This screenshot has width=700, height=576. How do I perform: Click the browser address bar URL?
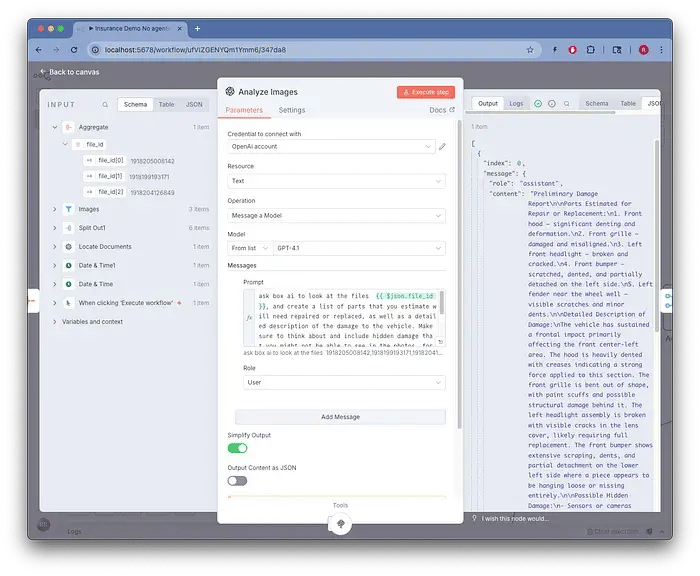click(x=195, y=50)
